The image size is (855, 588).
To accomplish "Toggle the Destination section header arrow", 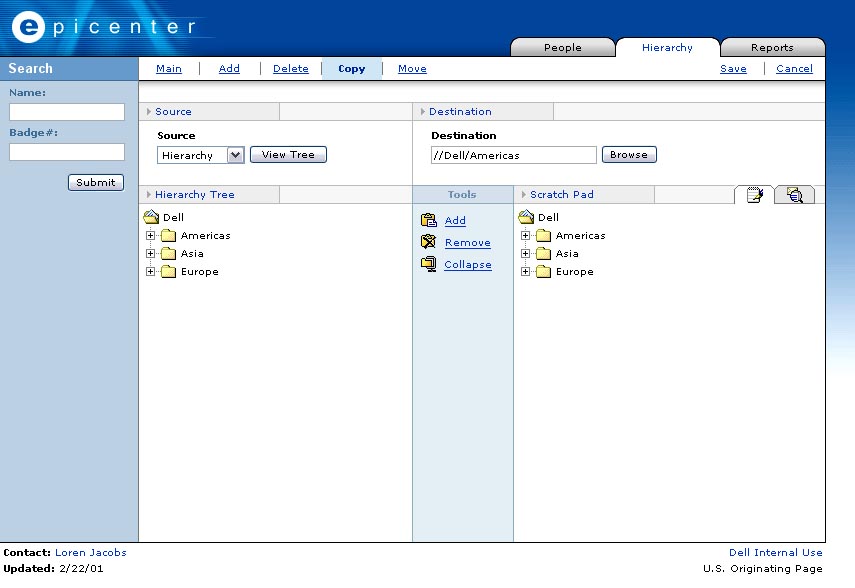I will pos(423,111).
